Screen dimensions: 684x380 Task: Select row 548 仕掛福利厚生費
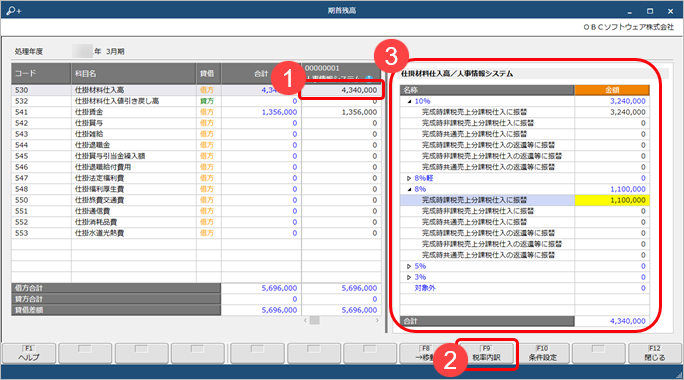click(x=196, y=189)
